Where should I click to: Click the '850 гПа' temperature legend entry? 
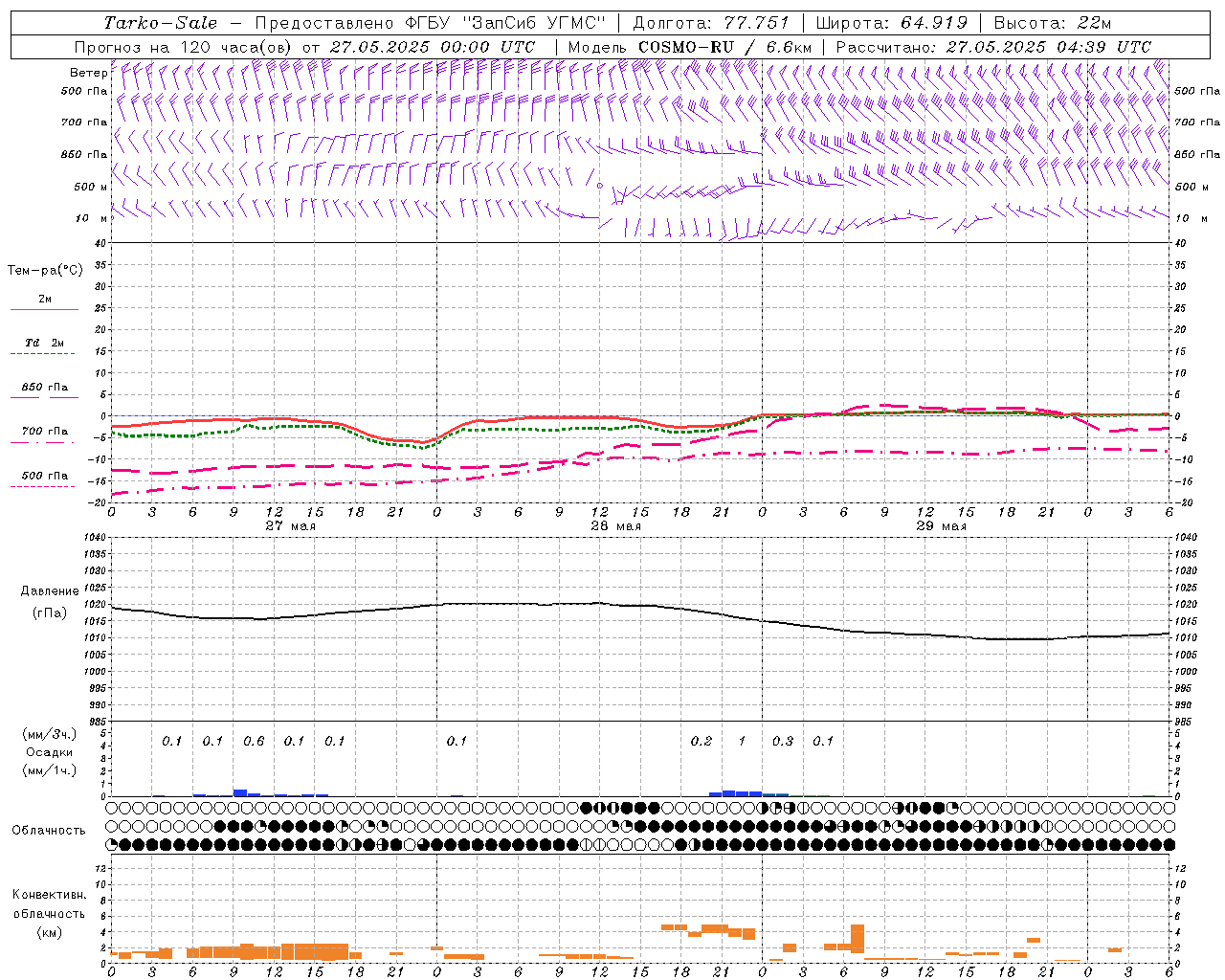pyautogui.click(x=45, y=388)
